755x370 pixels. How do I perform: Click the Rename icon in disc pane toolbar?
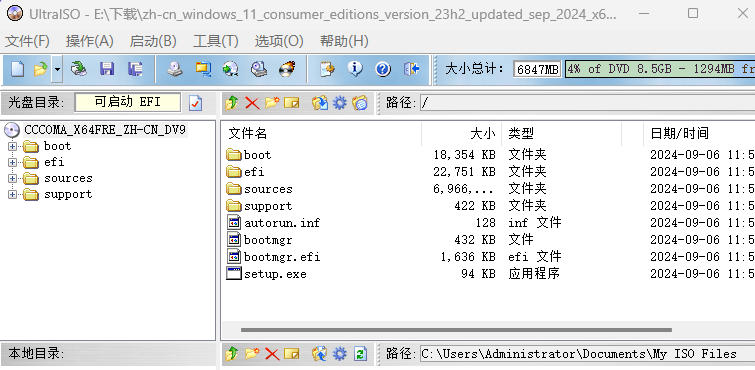point(292,103)
